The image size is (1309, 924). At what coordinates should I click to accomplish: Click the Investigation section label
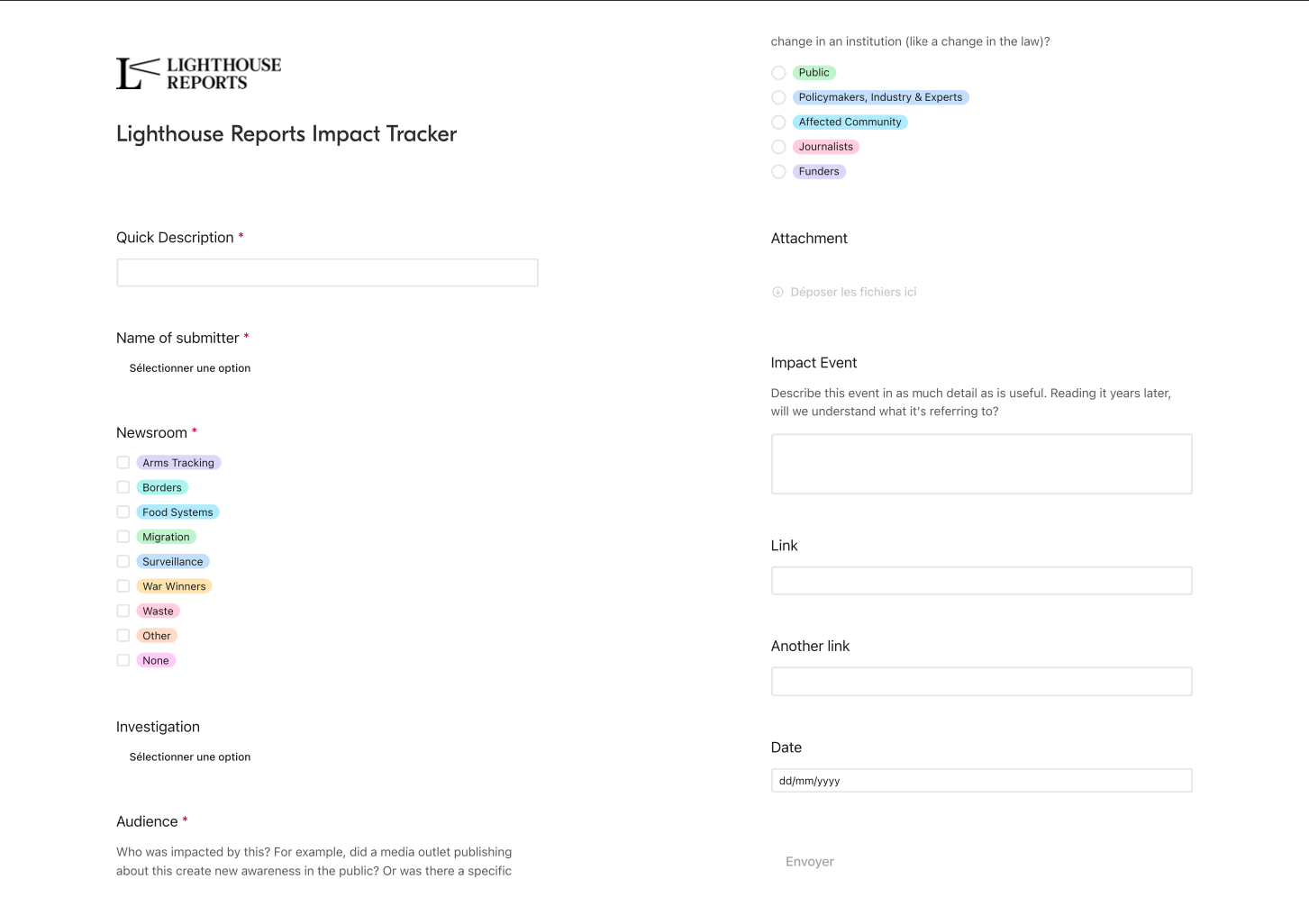coord(158,727)
